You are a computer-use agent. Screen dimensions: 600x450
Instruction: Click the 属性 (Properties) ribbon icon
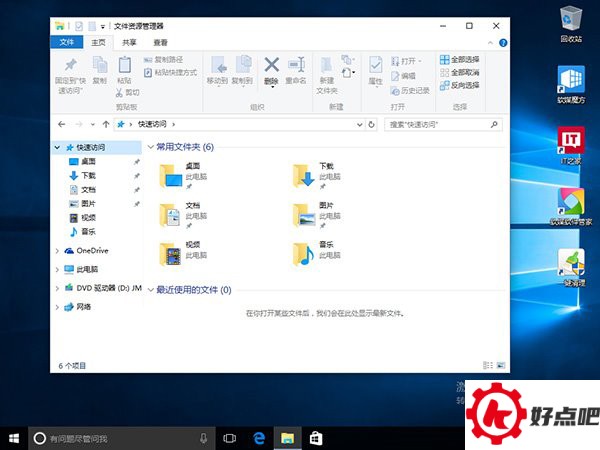pos(376,66)
